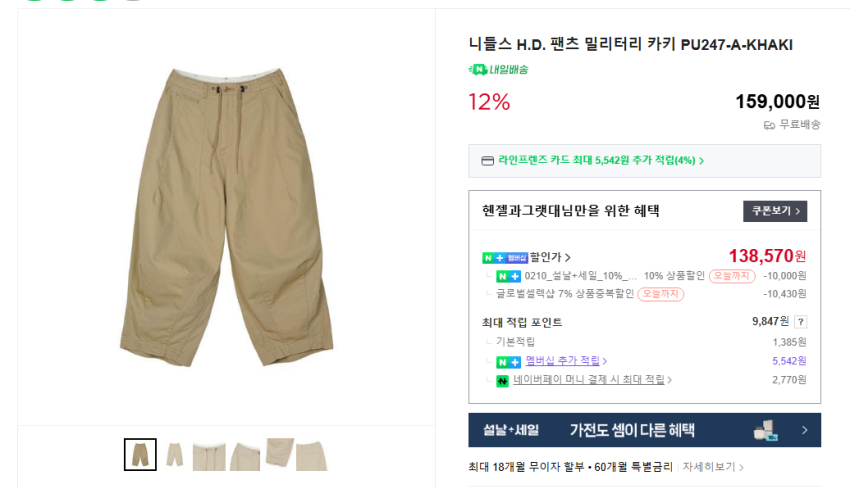
Task: Select the second light beige pants thumbnail
Action: pyautogui.click(x=175, y=454)
